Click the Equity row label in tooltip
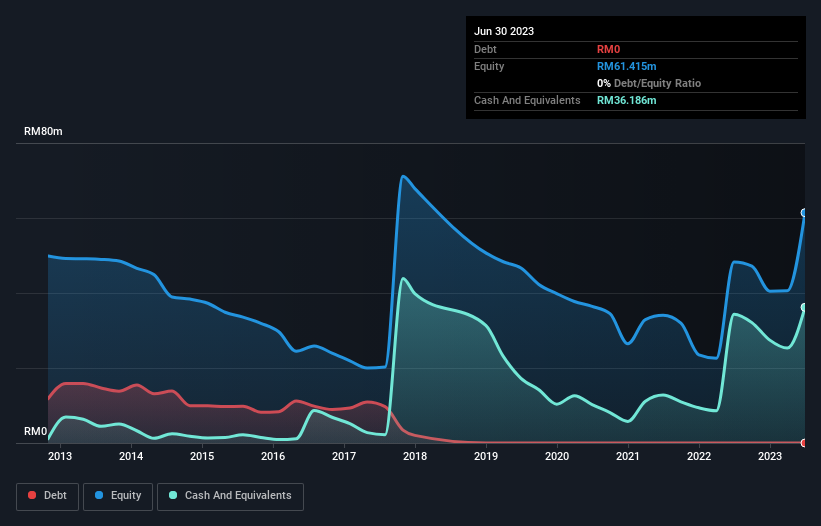The width and height of the screenshot is (821, 526). 489,66
